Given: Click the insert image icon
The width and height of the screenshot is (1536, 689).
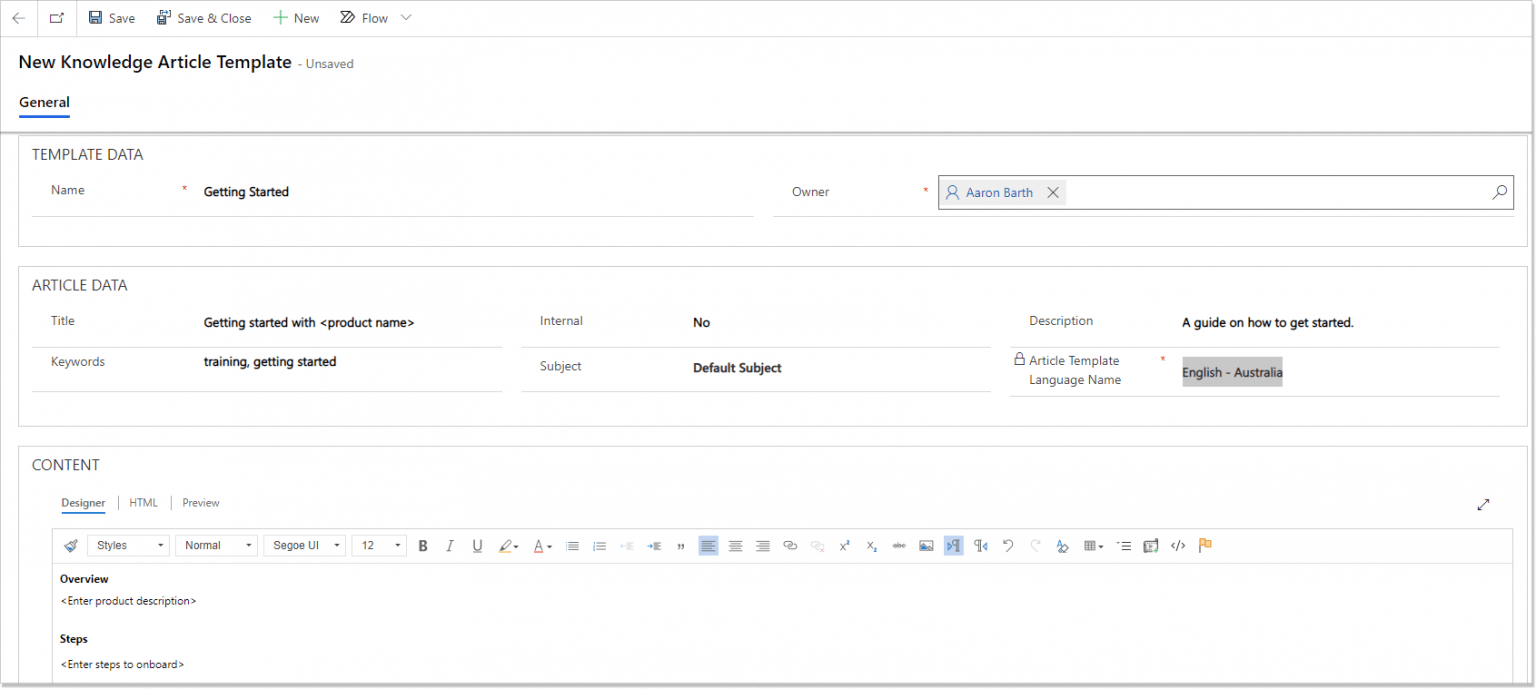Looking at the screenshot, I should [926, 546].
